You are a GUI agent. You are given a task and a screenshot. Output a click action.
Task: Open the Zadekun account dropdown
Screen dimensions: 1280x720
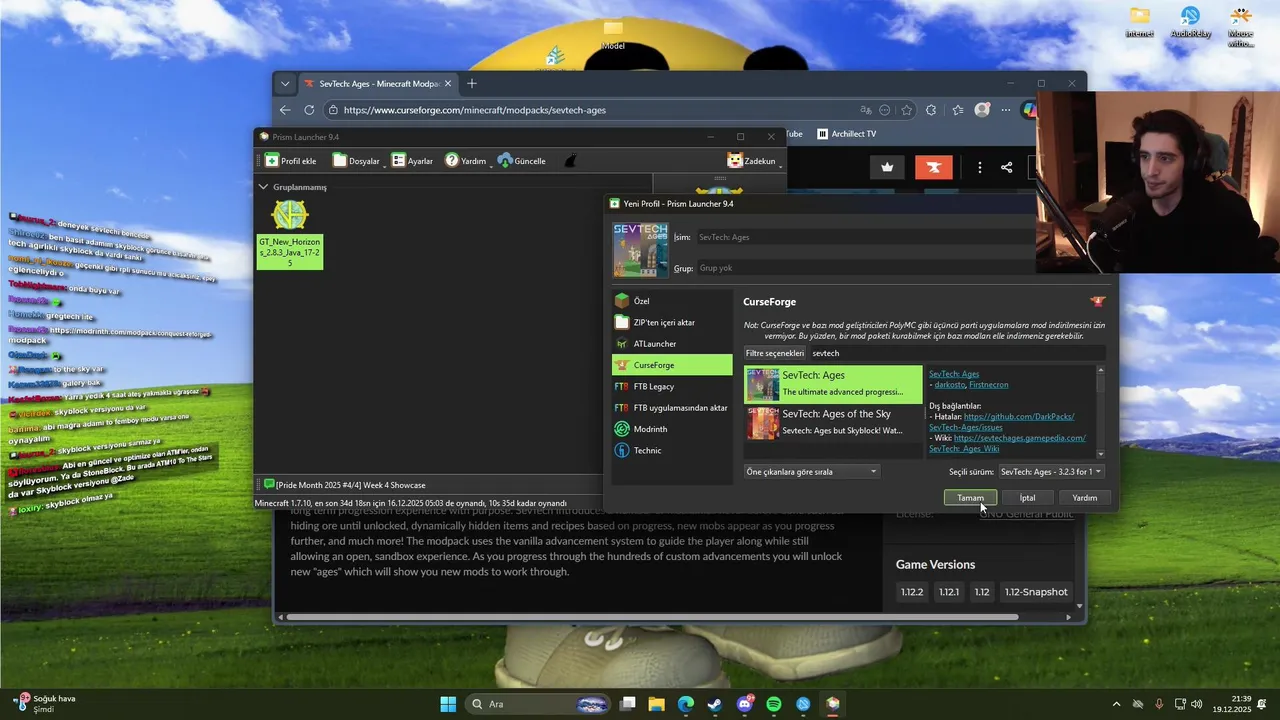click(754, 161)
